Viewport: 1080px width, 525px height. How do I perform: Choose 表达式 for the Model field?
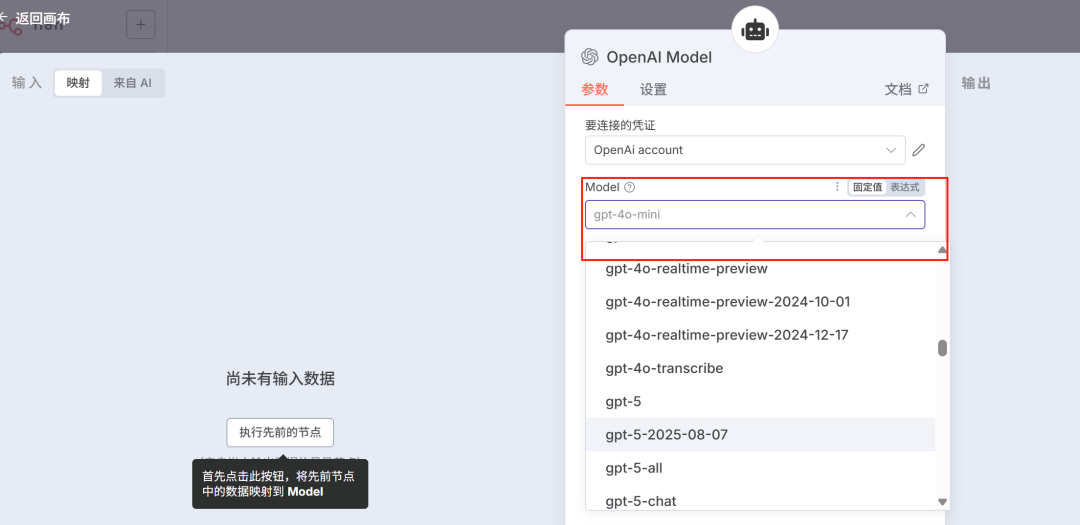pyautogui.click(x=904, y=187)
